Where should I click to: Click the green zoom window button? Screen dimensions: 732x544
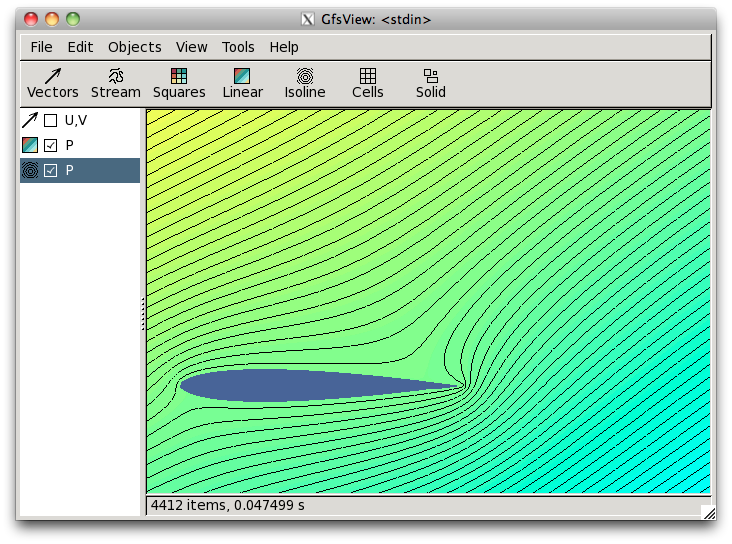tap(73, 19)
